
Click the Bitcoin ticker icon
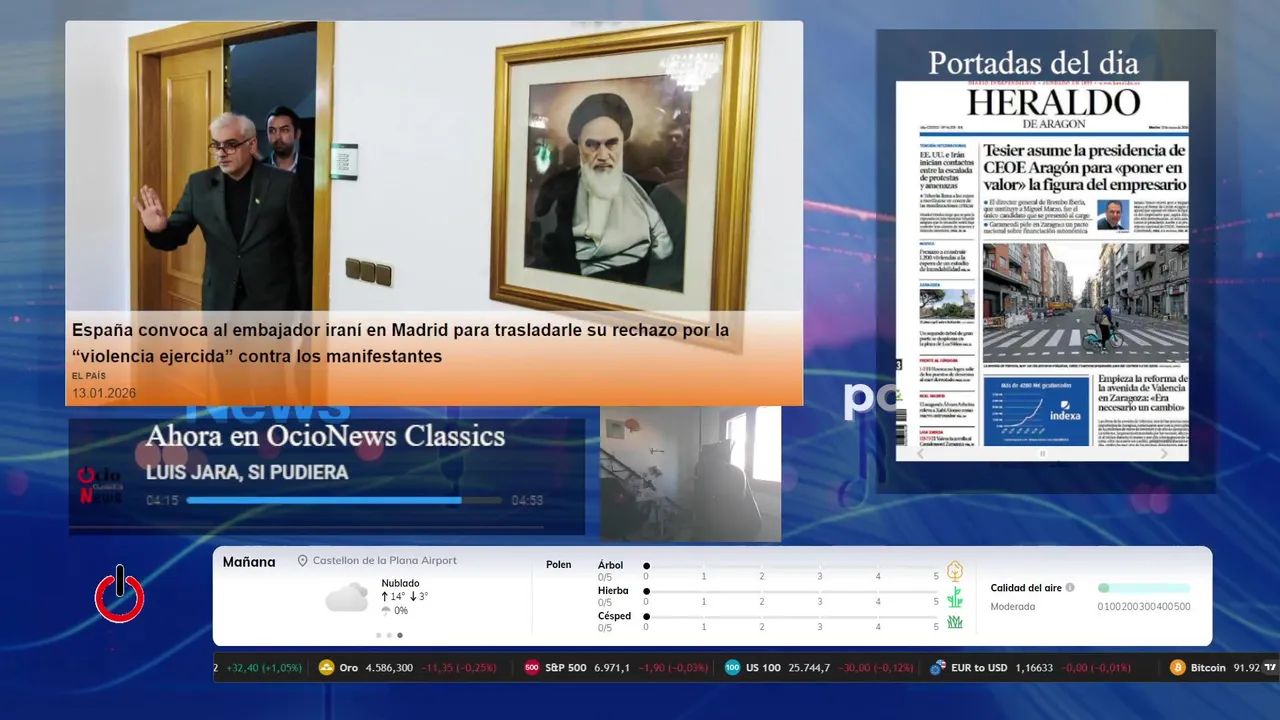click(x=1178, y=667)
